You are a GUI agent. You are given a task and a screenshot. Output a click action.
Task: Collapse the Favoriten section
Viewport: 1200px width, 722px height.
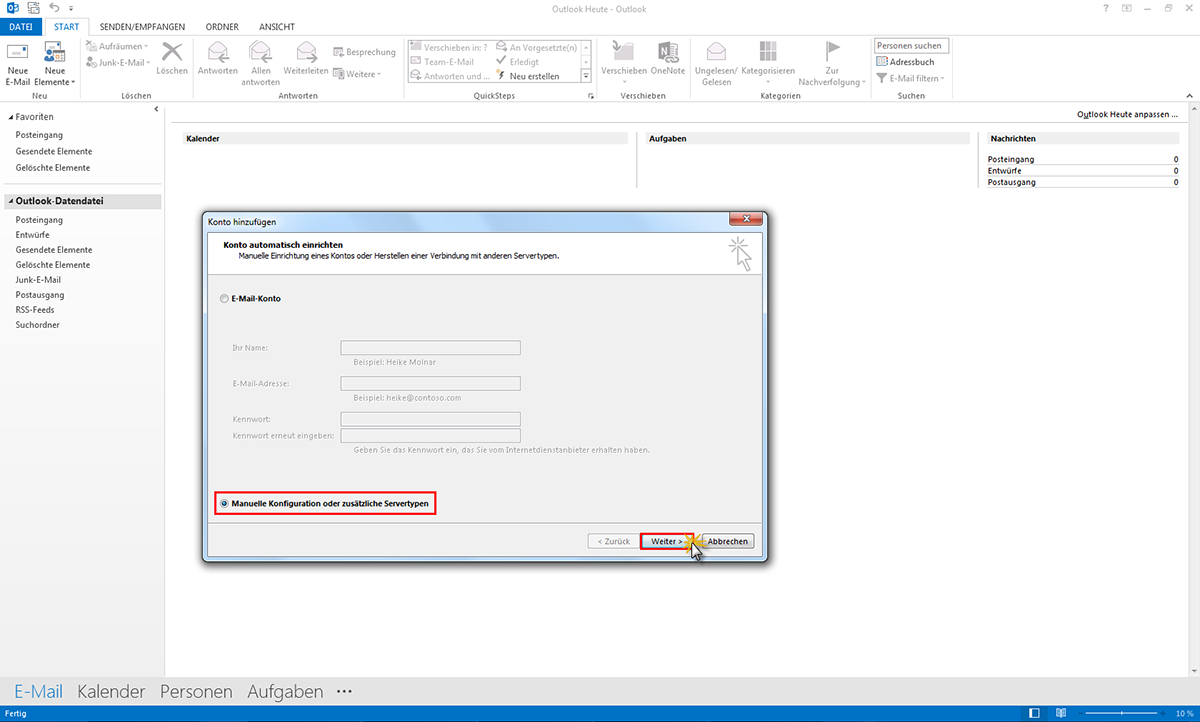pyautogui.click(x=9, y=117)
